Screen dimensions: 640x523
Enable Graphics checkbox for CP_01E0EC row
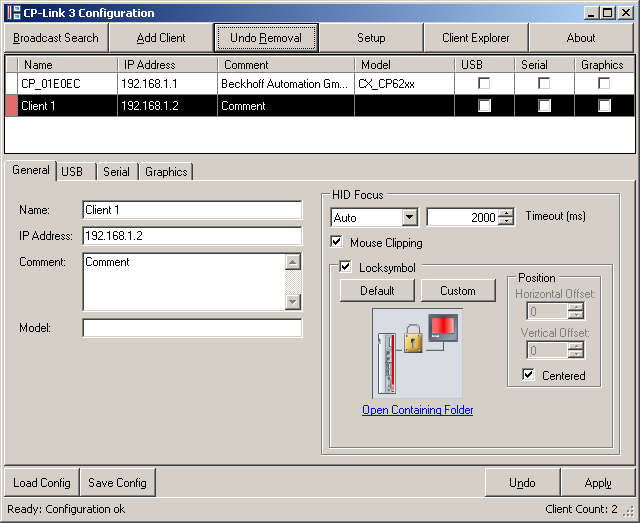pyautogui.click(x=604, y=83)
